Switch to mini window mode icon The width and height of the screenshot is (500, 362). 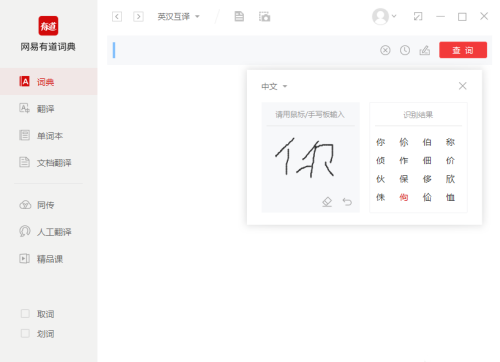click(x=418, y=16)
